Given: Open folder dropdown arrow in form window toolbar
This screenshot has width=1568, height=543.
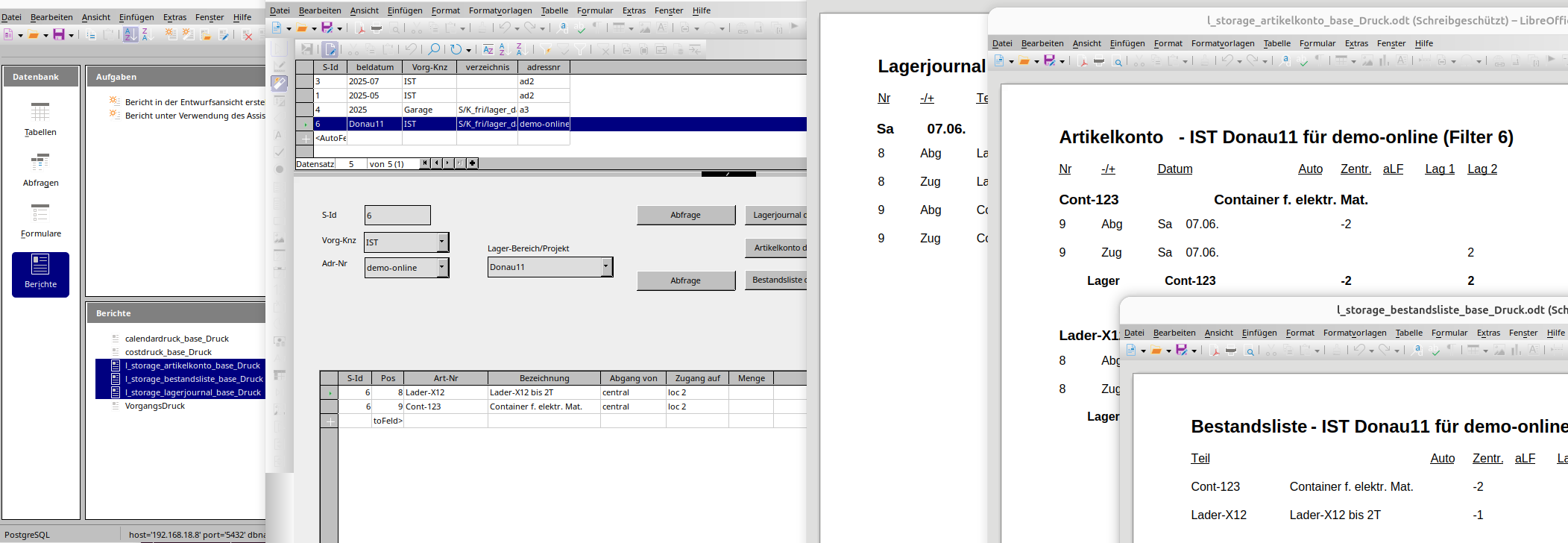Looking at the screenshot, I should (x=314, y=28).
